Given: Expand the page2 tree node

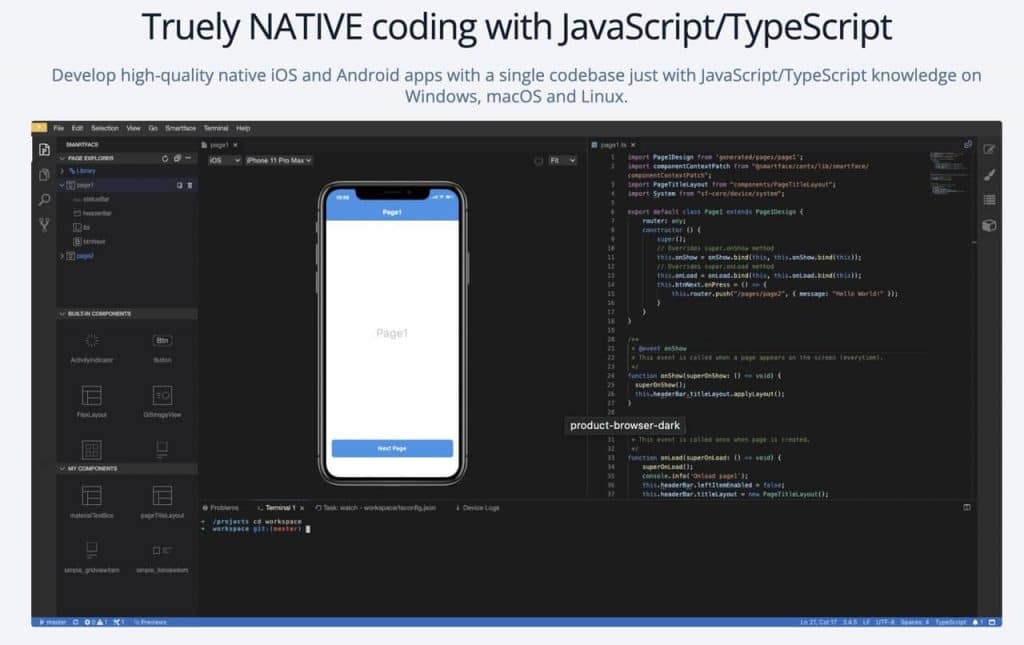Looking at the screenshot, I should [62, 256].
